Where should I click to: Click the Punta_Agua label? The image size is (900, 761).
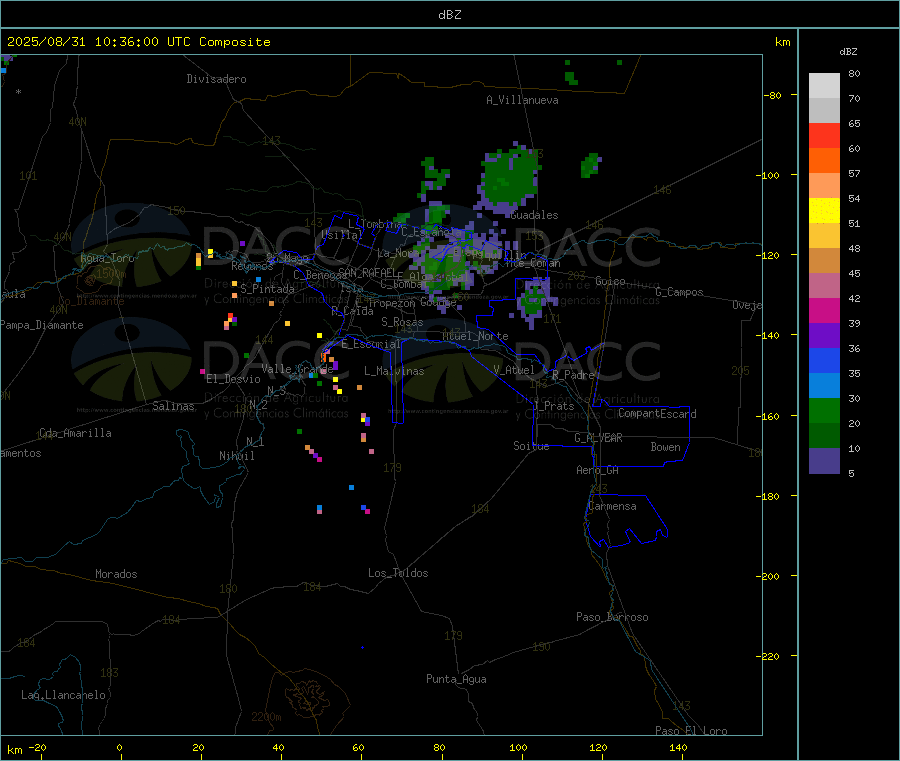(456, 680)
